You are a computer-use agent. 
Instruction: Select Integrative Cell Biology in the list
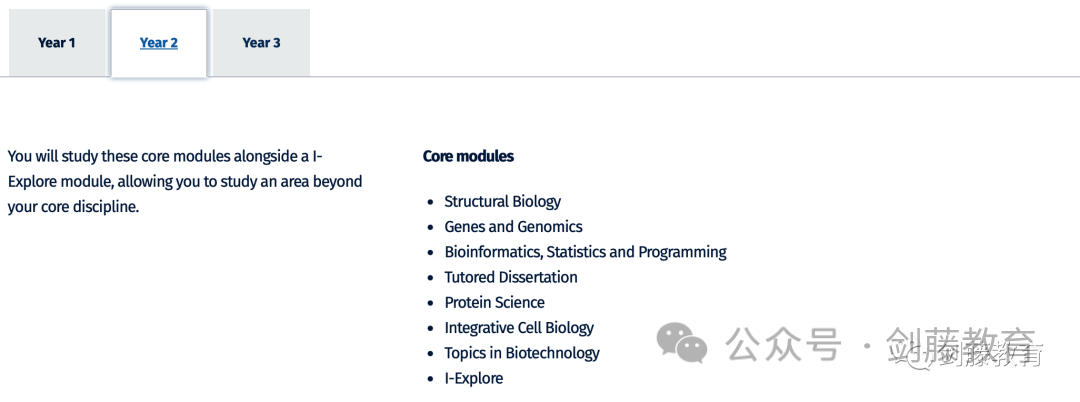tap(519, 328)
